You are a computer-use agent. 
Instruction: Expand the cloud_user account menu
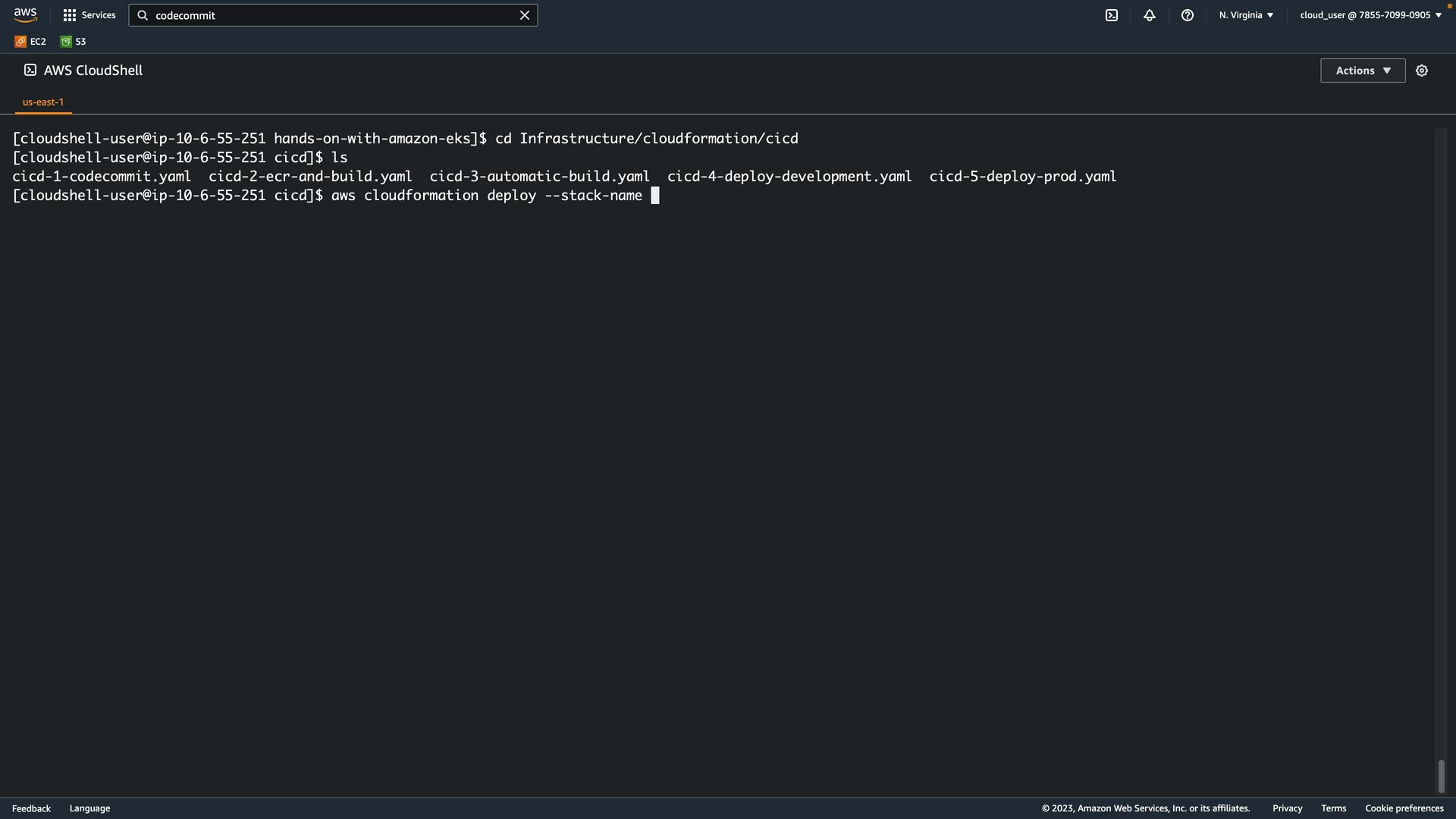[x=1370, y=15]
